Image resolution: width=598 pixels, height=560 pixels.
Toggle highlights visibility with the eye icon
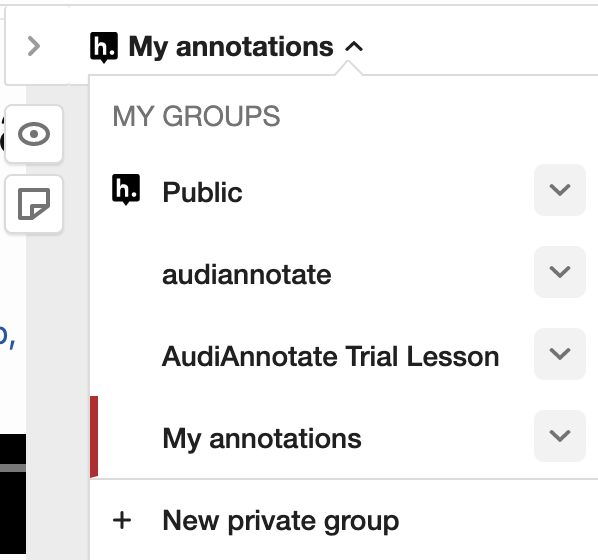(x=34, y=134)
